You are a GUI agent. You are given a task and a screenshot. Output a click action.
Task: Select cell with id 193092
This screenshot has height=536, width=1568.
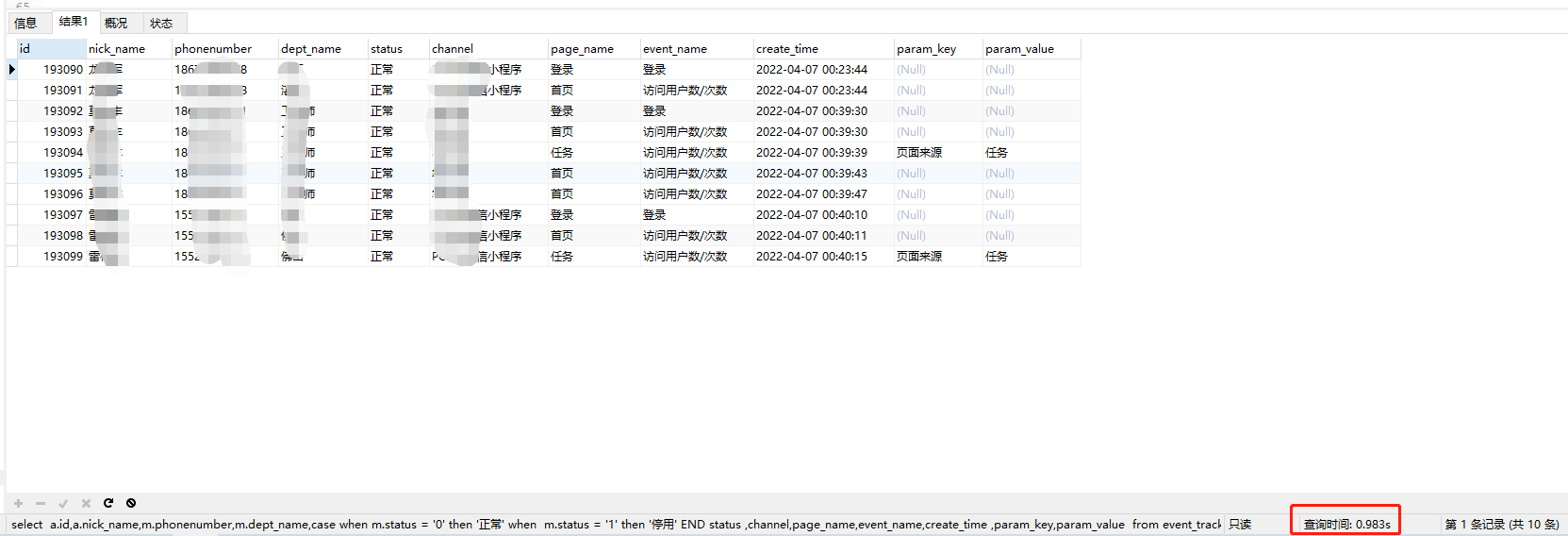pyautogui.click(x=51, y=110)
